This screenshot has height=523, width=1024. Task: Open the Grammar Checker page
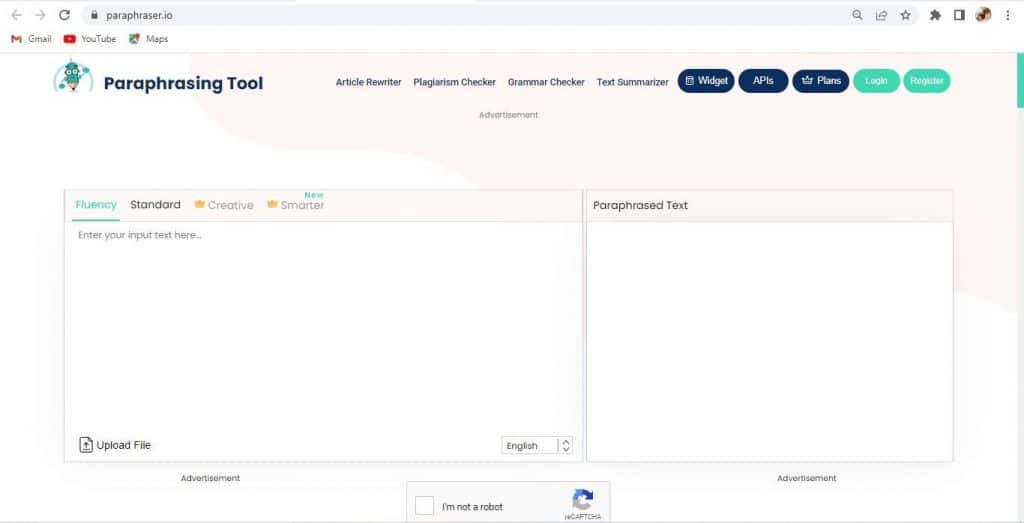[x=546, y=82]
